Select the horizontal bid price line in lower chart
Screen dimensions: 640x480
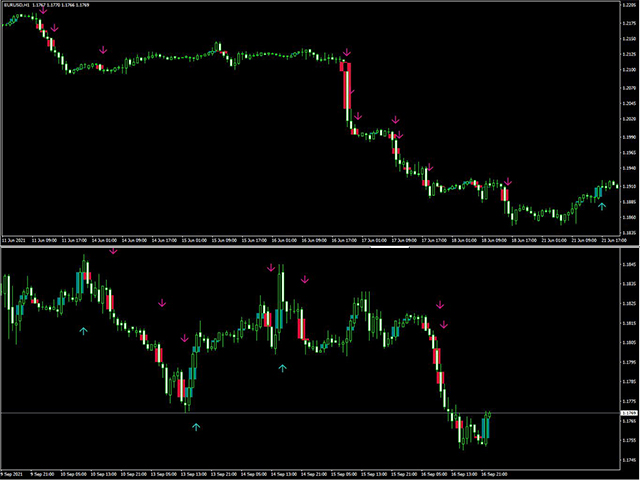[300, 413]
